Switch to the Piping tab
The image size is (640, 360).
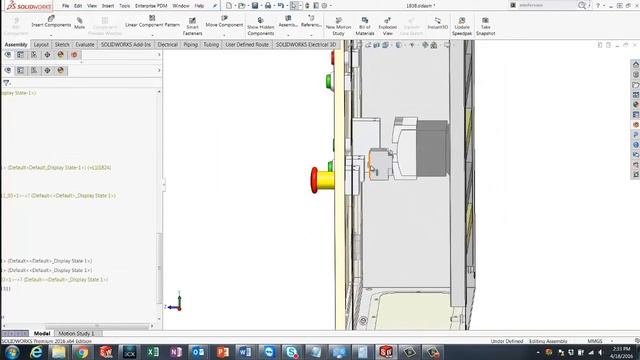pos(190,44)
